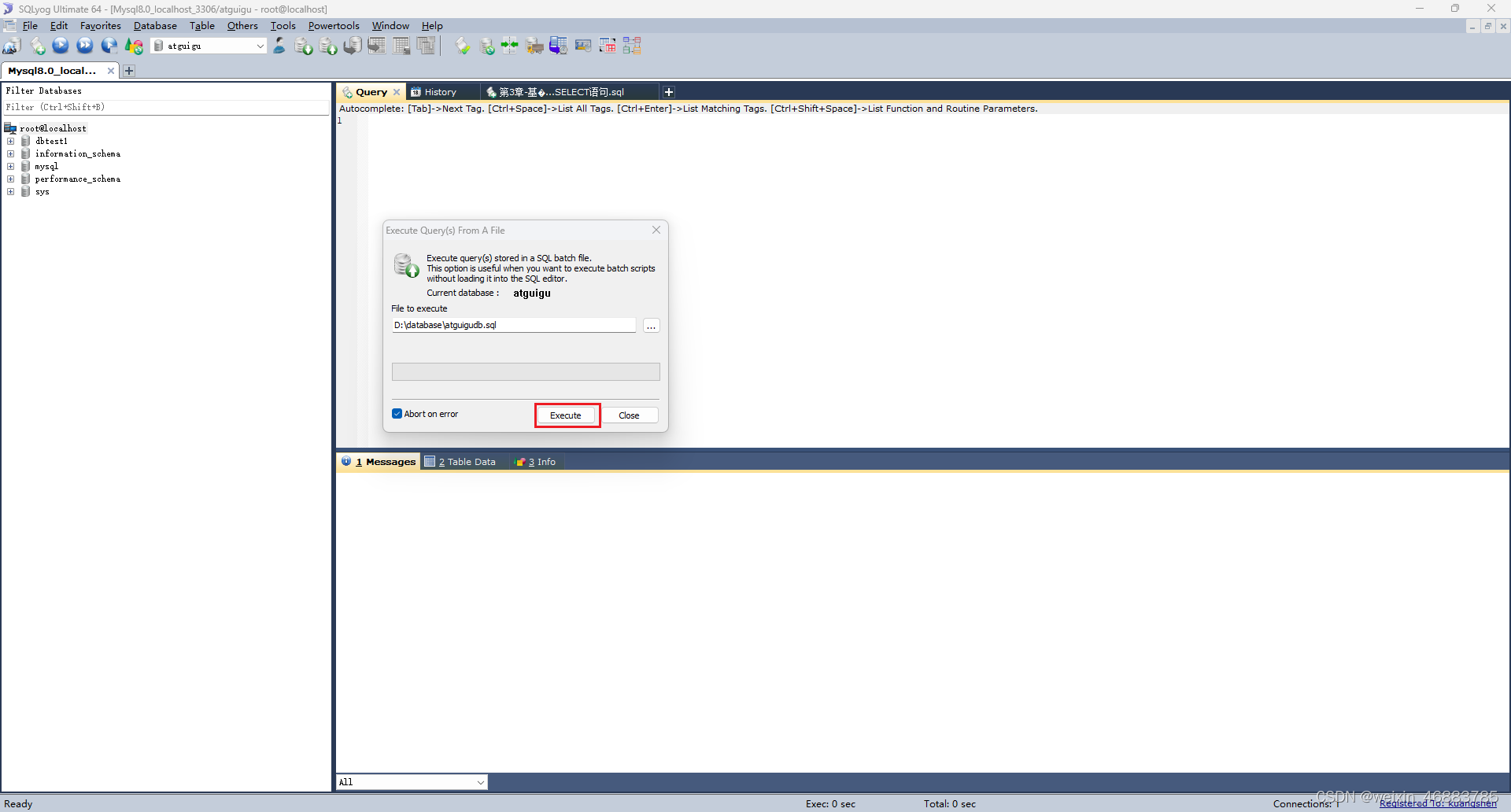Click the Visual Data Compare green arrows icon
This screenshot has width=1511, height=812.
[510, 46]
